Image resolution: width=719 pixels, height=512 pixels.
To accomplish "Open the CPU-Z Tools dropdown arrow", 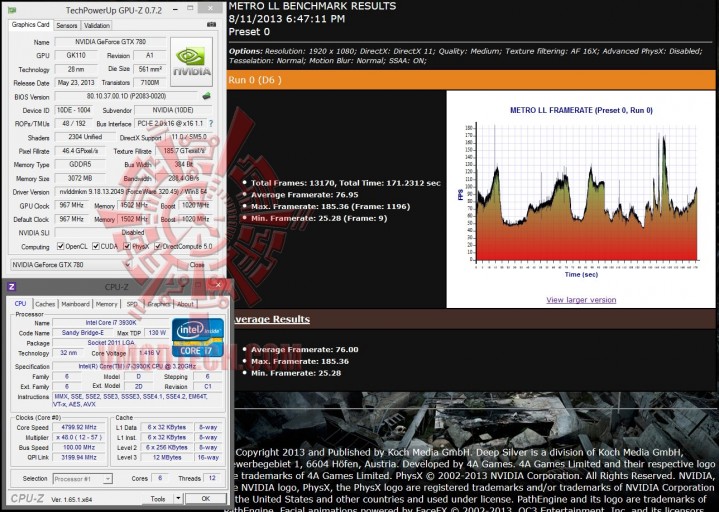I will [178, 499].
